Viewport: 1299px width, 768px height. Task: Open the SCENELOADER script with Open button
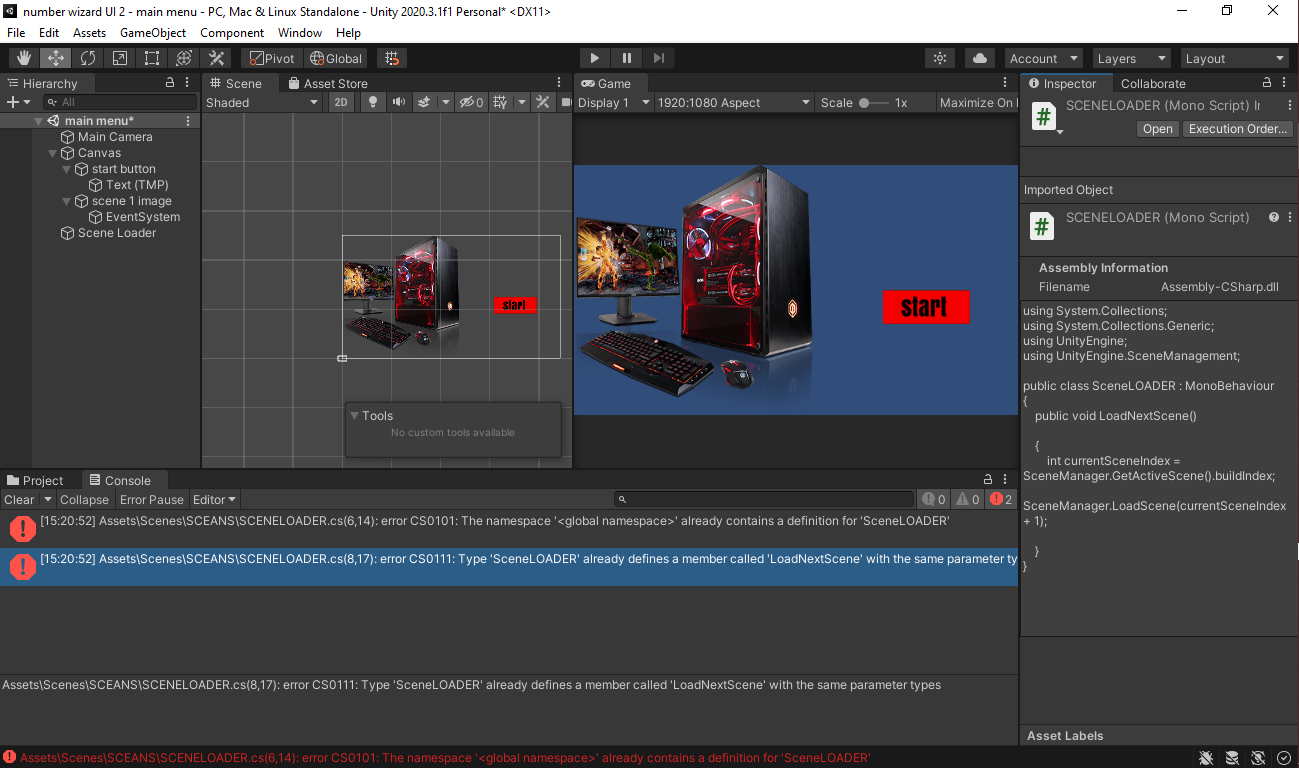[1157, 128]
